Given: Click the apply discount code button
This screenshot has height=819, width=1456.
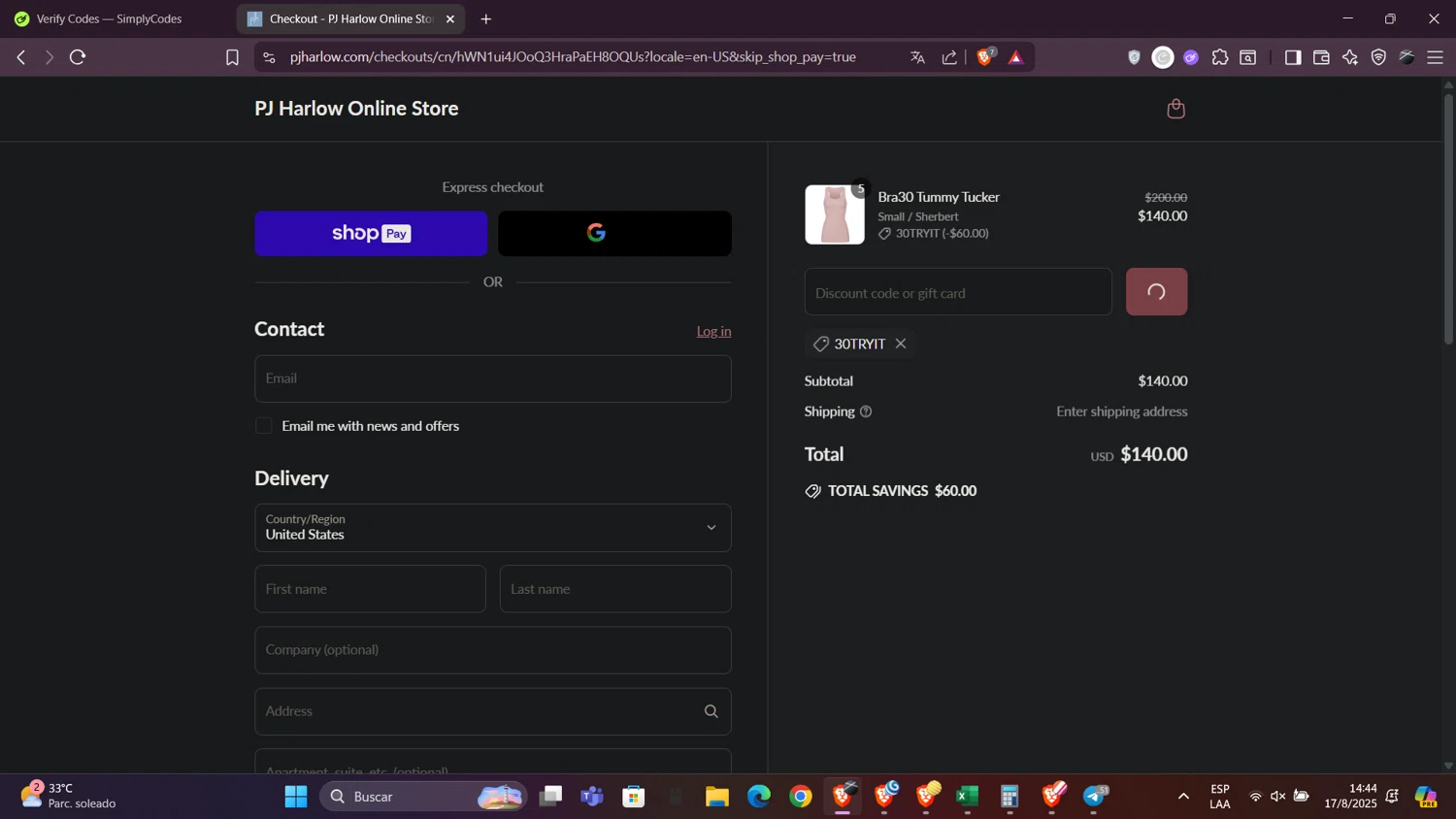Looking at the screenshot, I should coord(1156,291).
